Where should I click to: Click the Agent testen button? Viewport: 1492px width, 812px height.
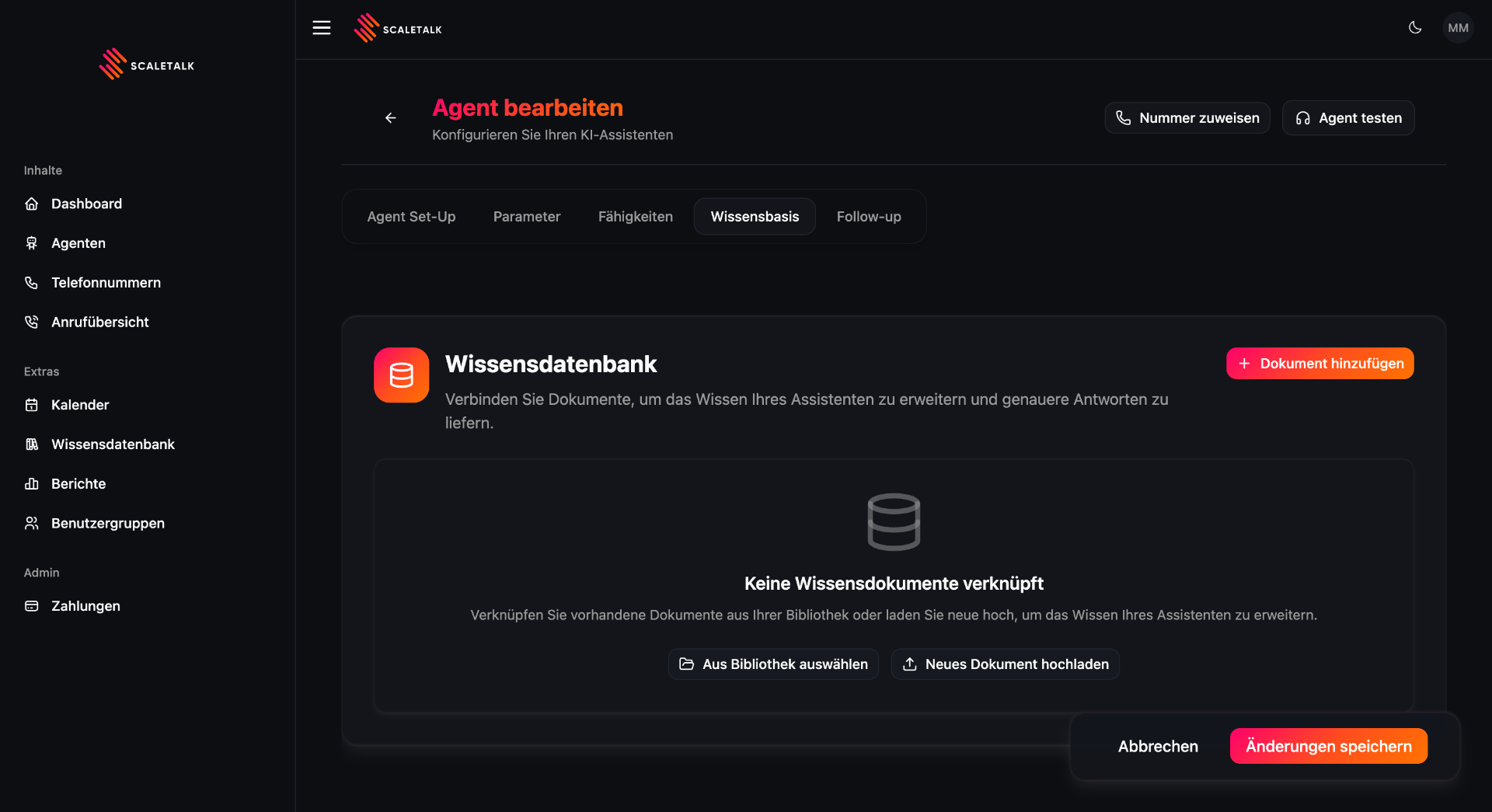click(1348, 118)
